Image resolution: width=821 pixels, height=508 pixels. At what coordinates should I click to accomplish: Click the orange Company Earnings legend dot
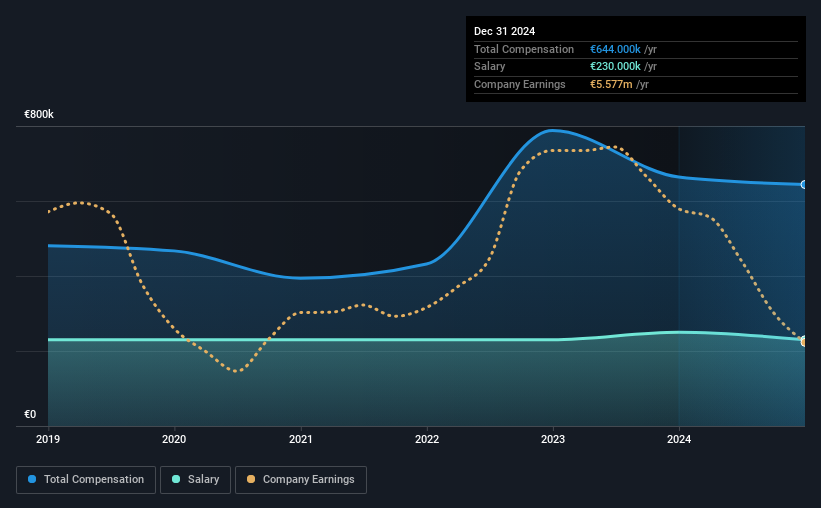click(x=251, y=479)
